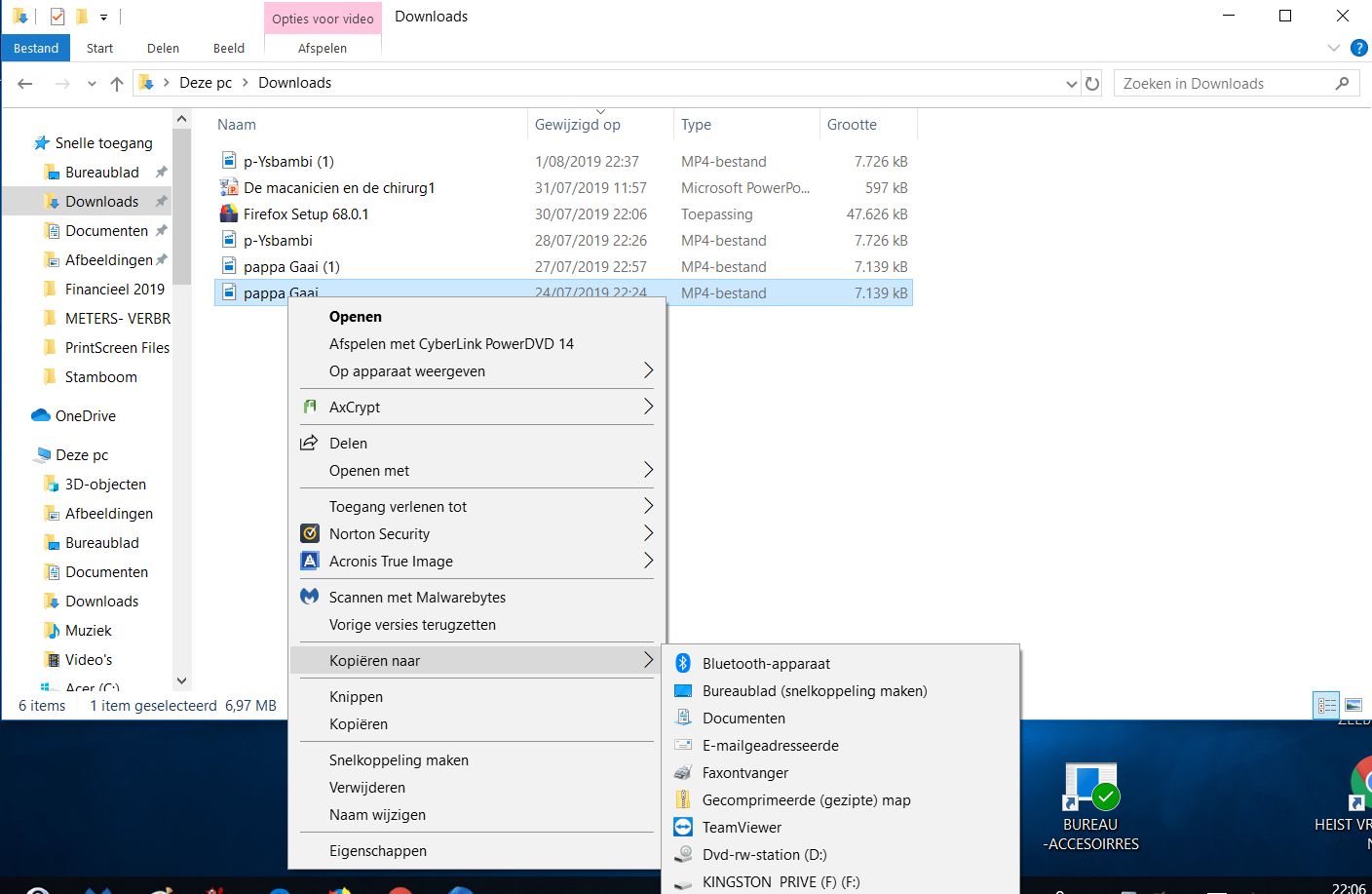Image resolution: width=1372 pixels, height=894 pixels.
Task: Switch to details view icon in status bar
Action: point(1327,705)
